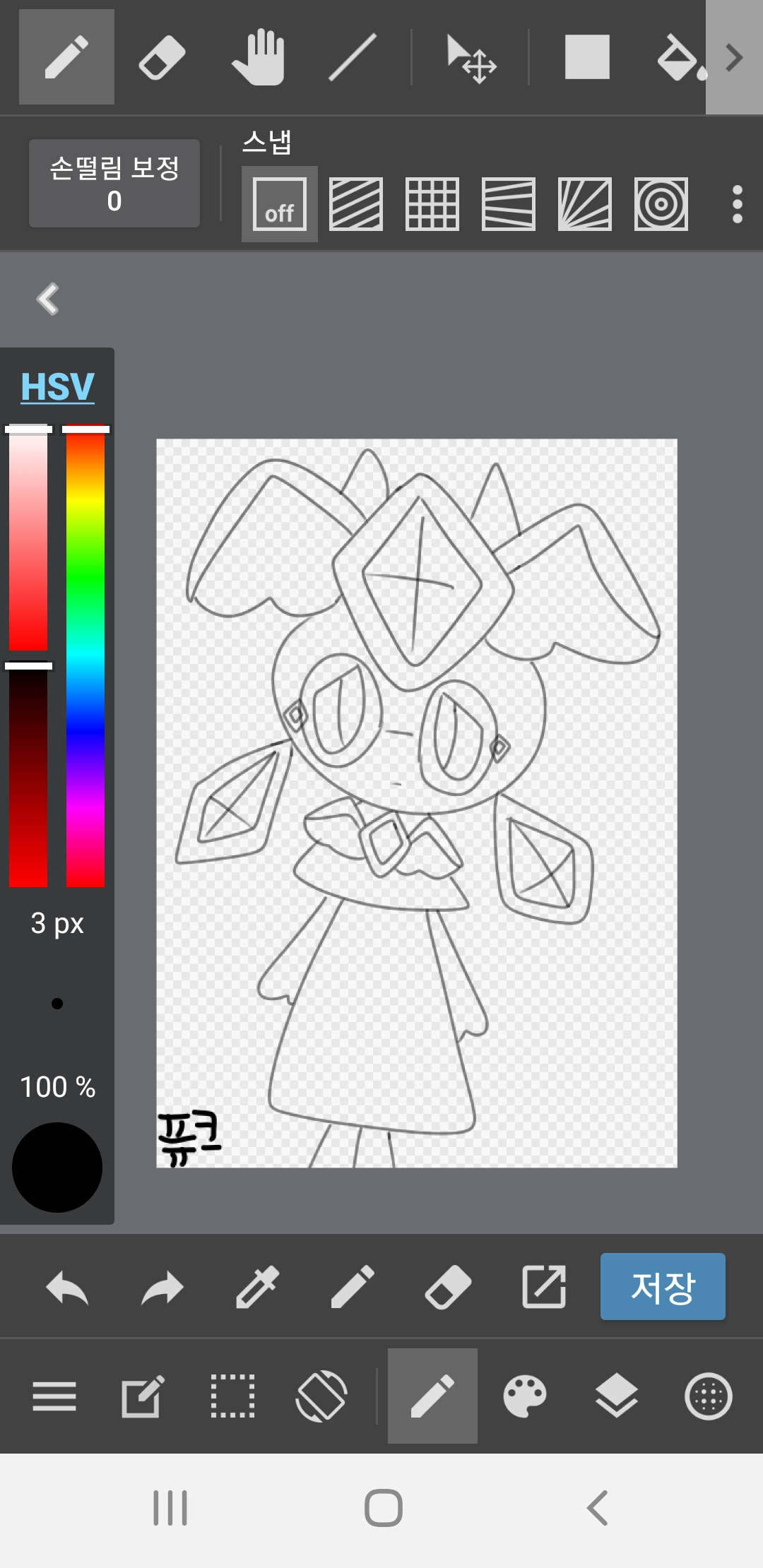Tap the Android back button
The height and width of the screenshot is (1568, 763).
[x=597, y=1508]
